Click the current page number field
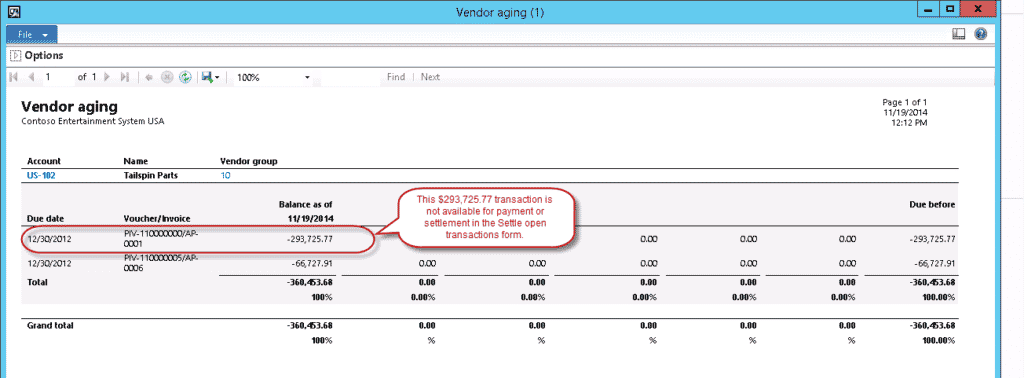 (58, 77)
